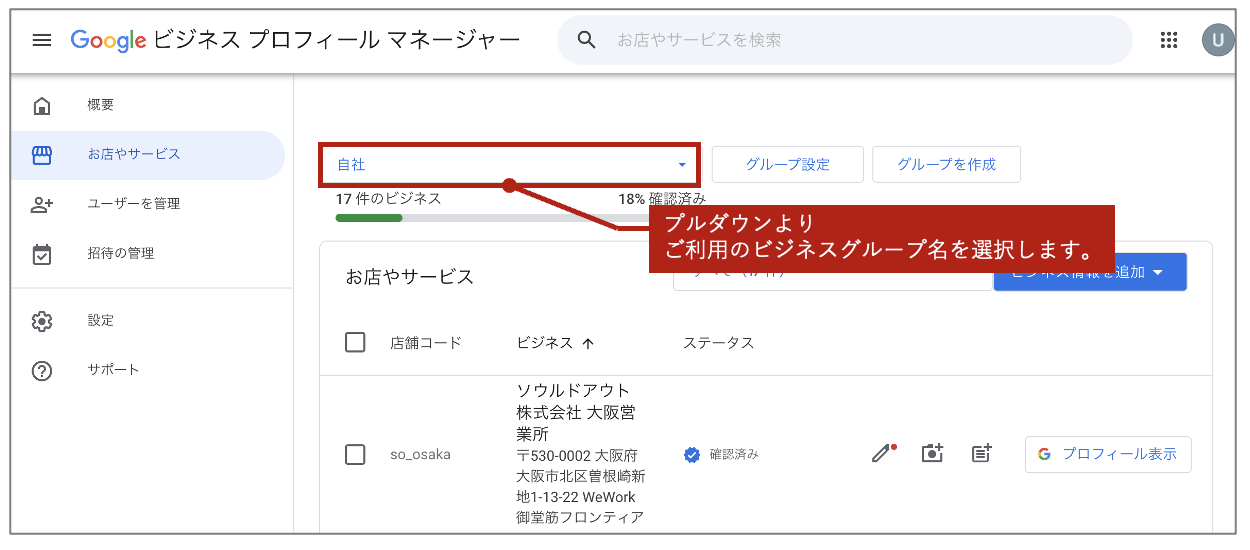Open the ビジネス情報を追加 dropdown arrow
This screenshot has height=550, width=1250.
pyautogui.click(x=1158, y=272)
